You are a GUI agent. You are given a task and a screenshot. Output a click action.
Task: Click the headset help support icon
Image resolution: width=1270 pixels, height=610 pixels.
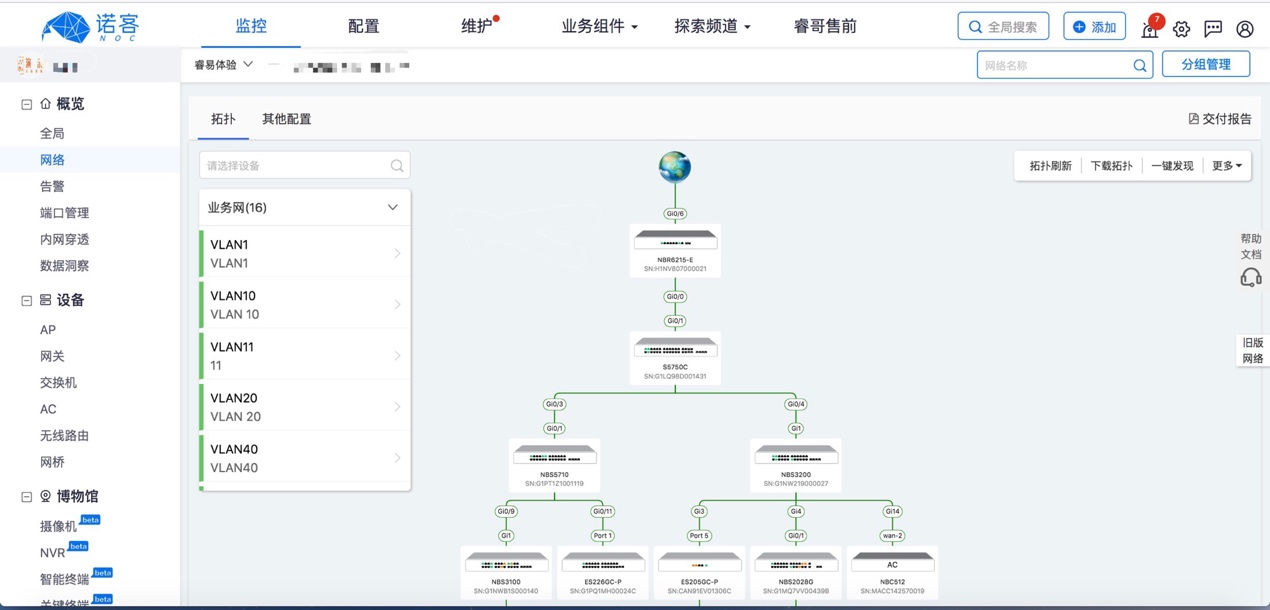[1251, 278]
